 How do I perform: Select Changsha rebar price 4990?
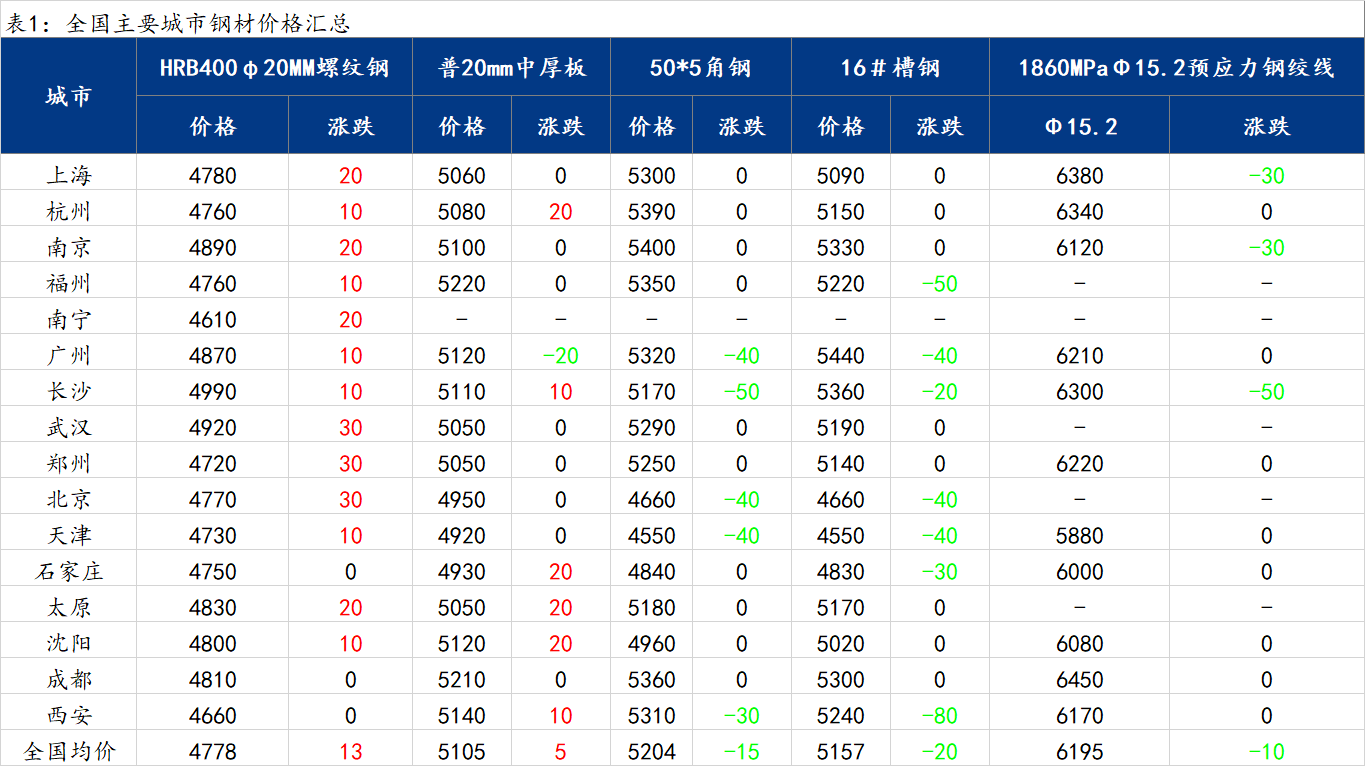tap(212, 392)
